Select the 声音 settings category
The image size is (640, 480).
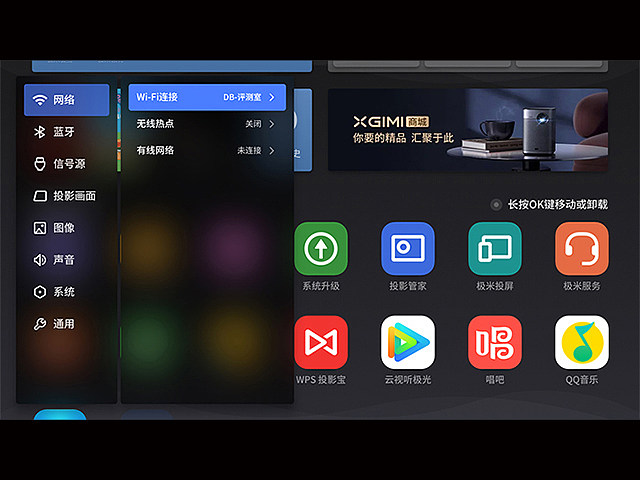(67, 260)
